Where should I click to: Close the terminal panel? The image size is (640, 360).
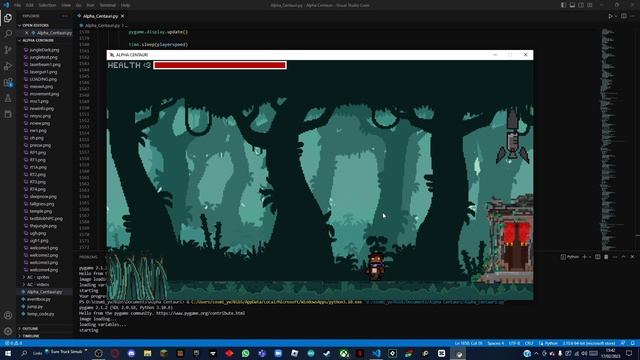632,257
